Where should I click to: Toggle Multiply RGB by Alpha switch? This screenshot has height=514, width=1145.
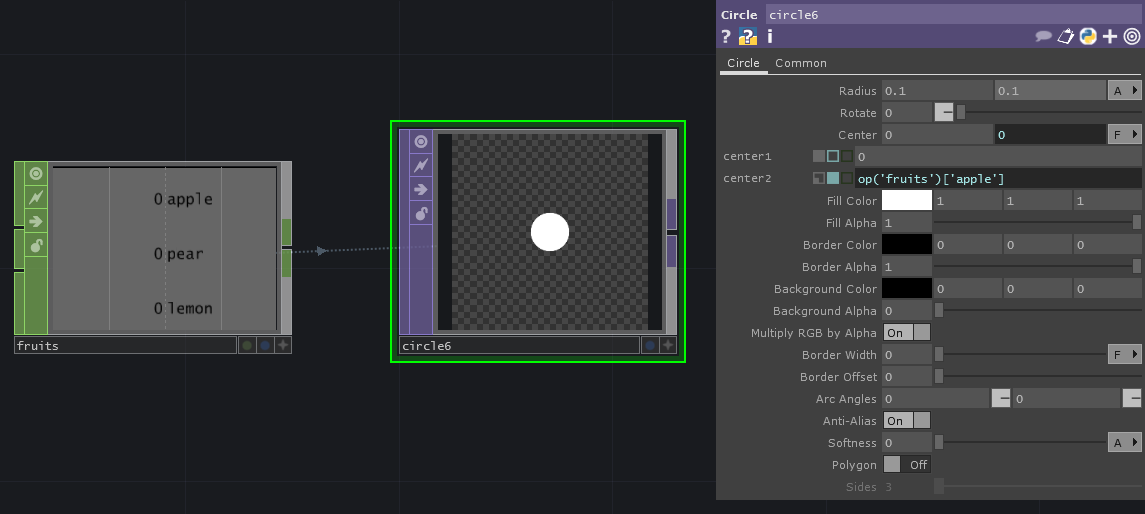[x=907, y=333]
